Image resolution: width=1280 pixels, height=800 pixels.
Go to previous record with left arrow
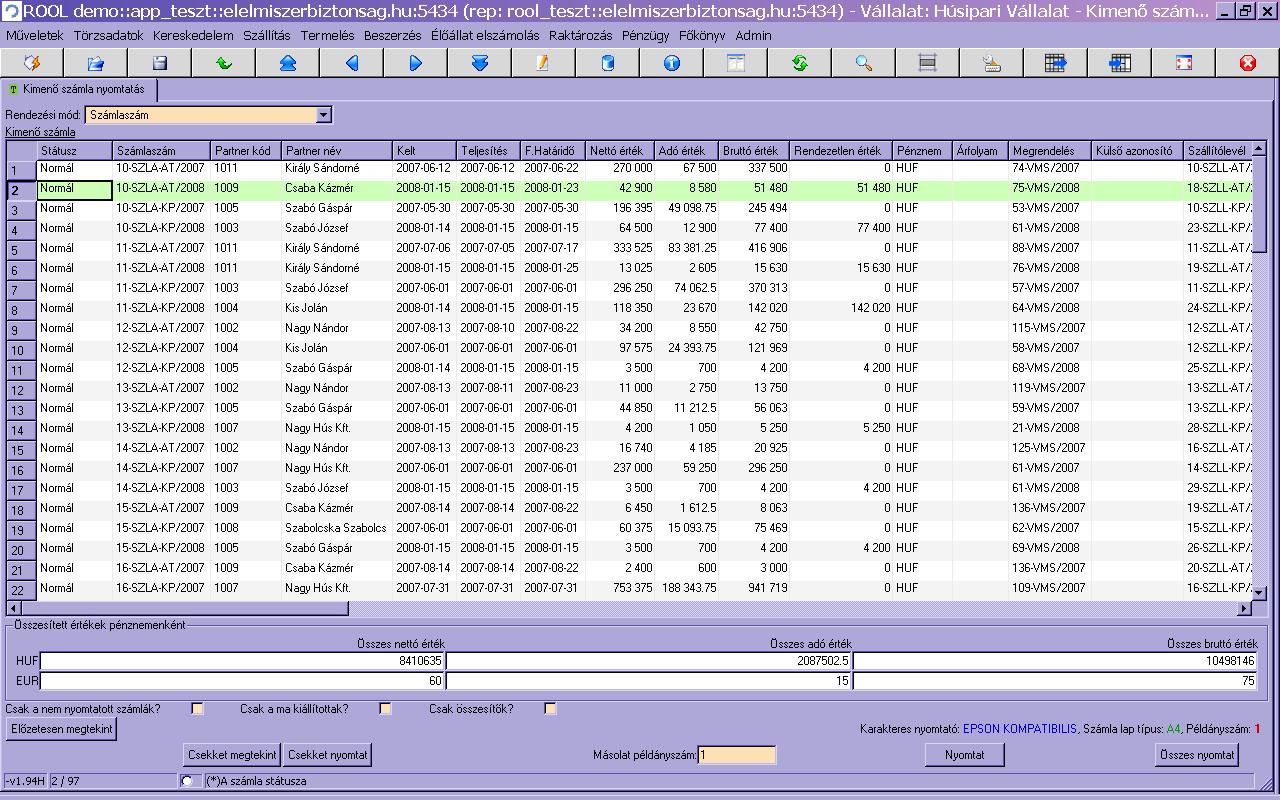(352, 63)
